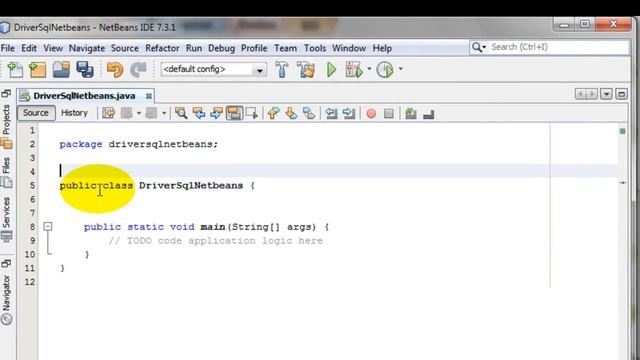The image size is (640, 360).
Task: Click 'package' keyword on line 2
Action: click(x=81, y=144)
